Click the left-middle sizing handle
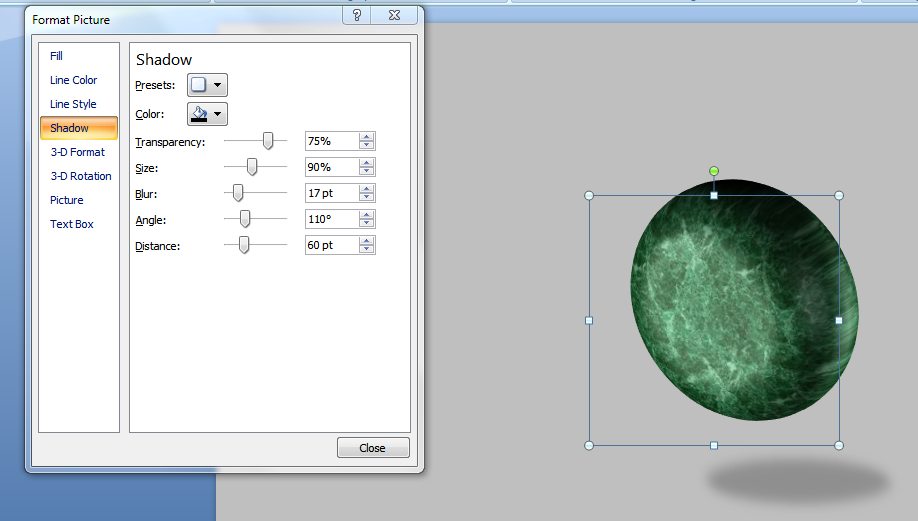918x521 pixels. point(589,320)
